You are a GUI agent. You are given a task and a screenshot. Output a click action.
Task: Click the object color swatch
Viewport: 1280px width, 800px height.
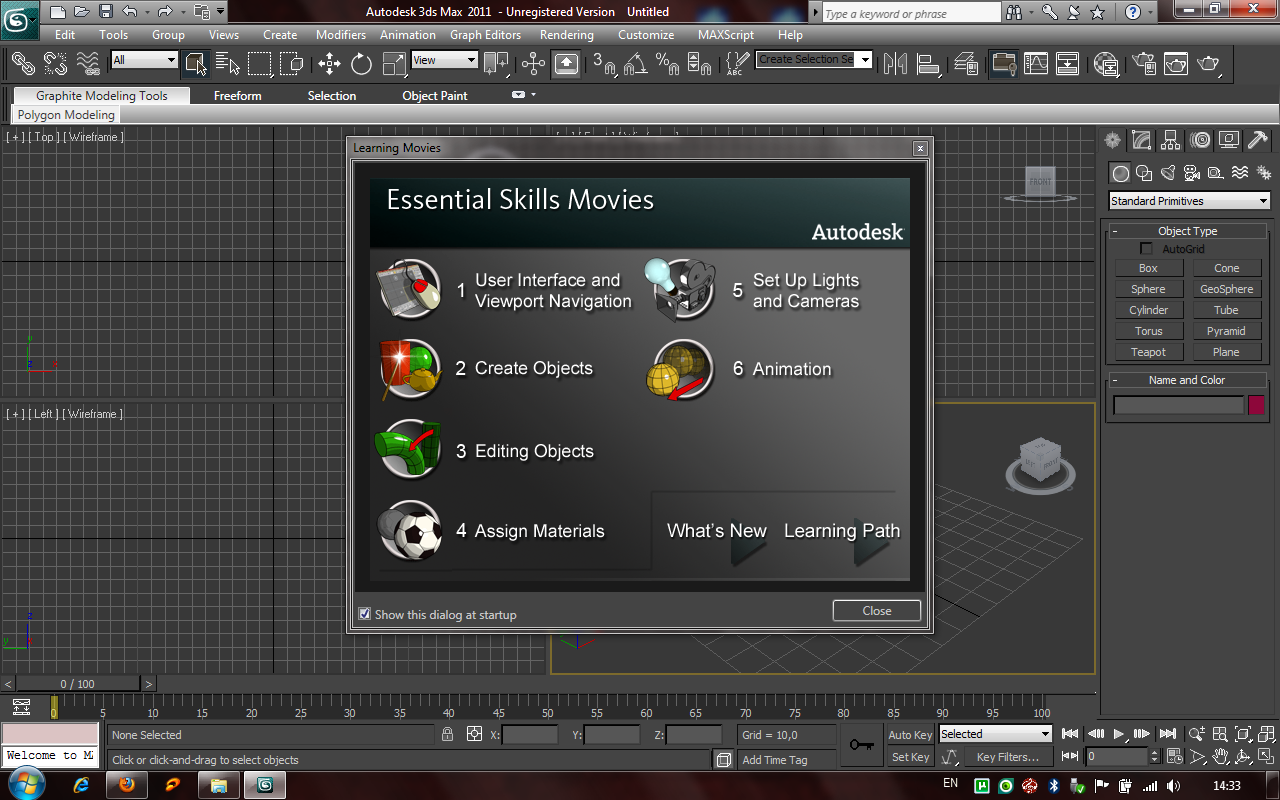(x=1256, y=405)
